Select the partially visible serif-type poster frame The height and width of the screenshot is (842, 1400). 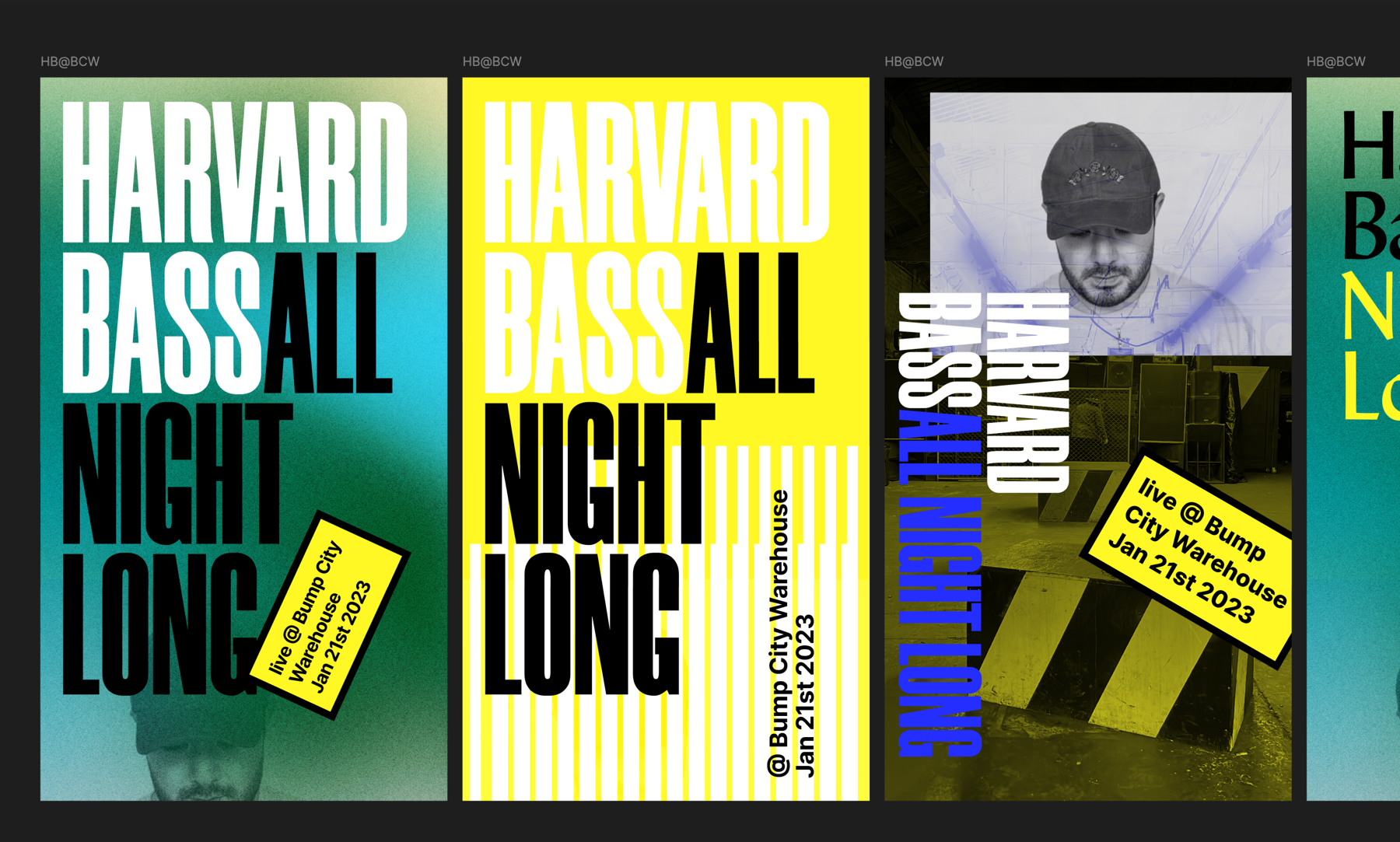pos(1353,439)
